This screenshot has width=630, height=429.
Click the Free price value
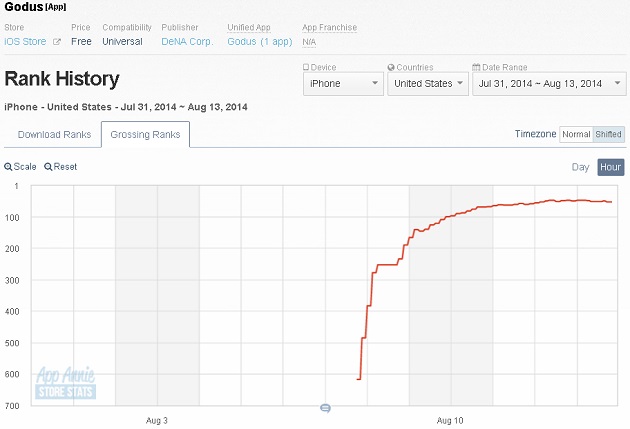click(81, 42)
